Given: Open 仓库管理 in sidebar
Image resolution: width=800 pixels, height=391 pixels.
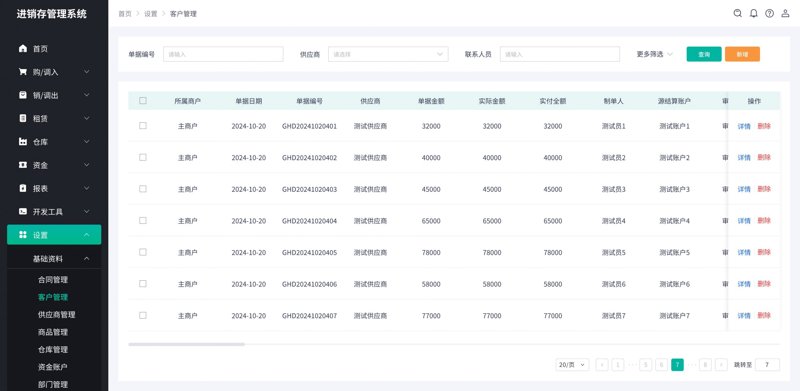Looking at the screenshot, I should tap(53, 350).
